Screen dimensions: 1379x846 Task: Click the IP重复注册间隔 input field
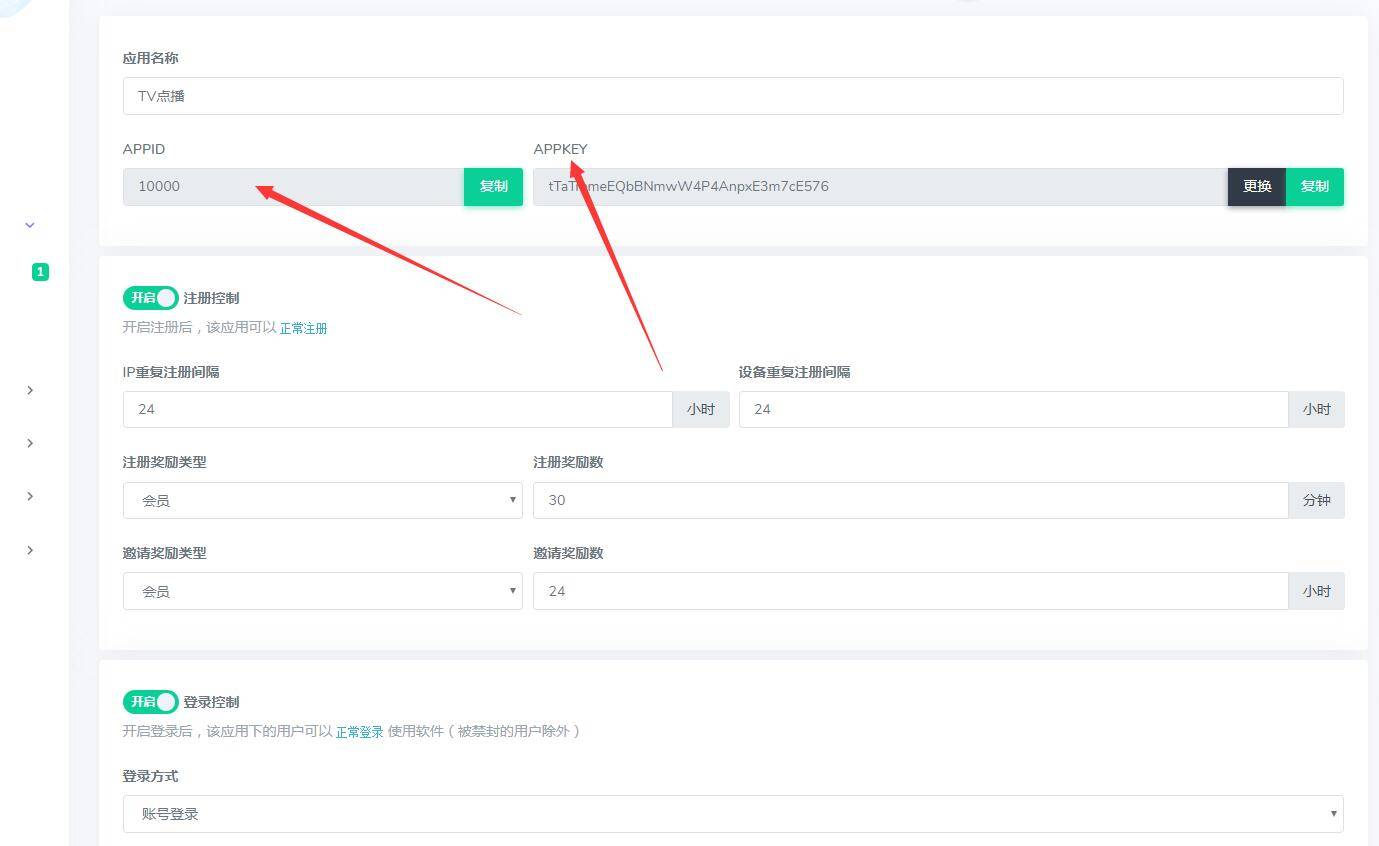pyautogui.click(x=398, y=409)
